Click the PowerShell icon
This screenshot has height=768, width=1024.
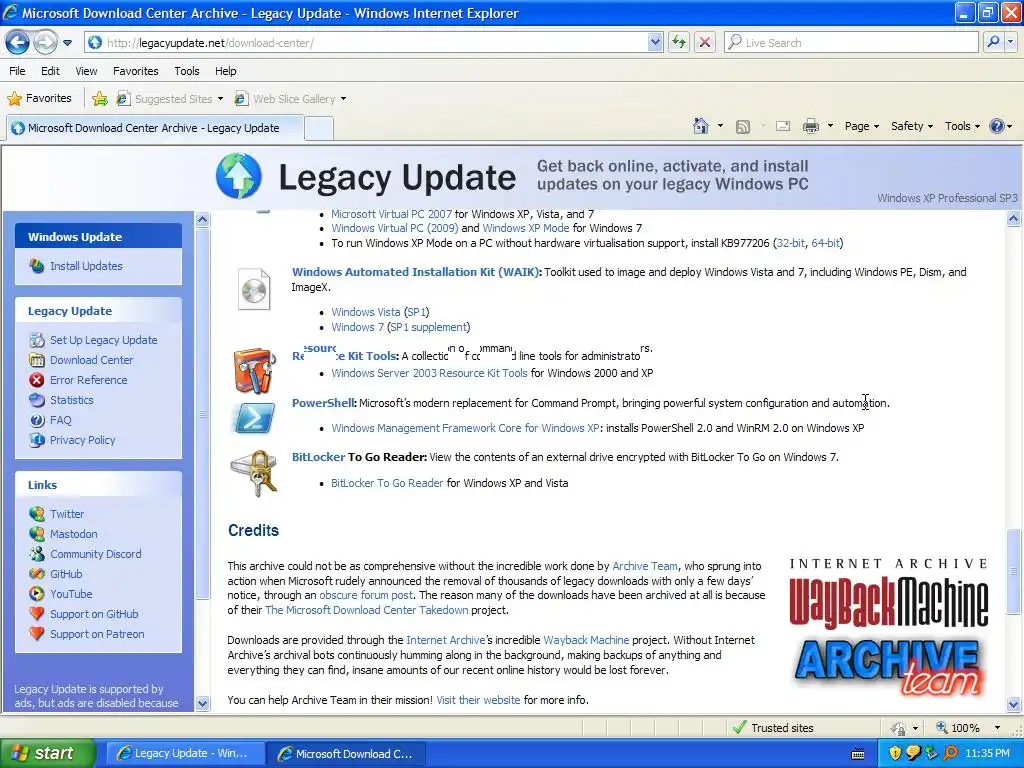253,419
